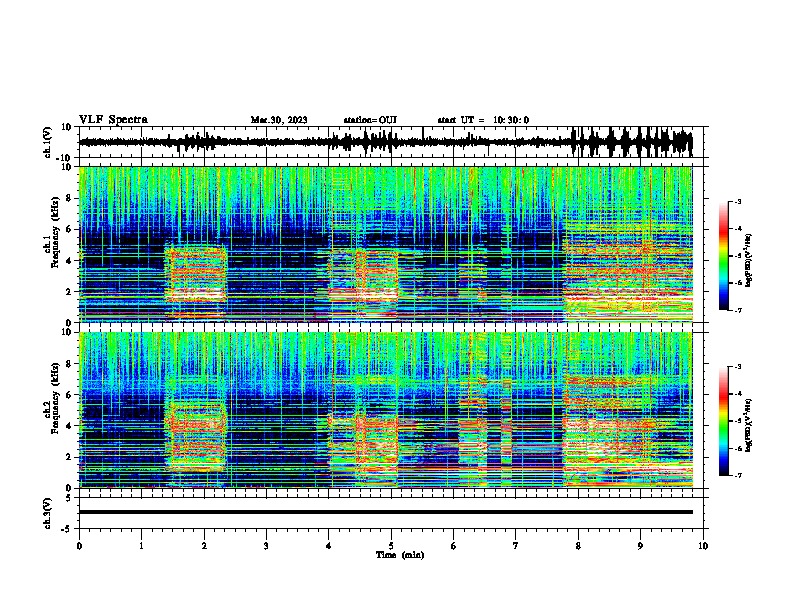Click the log(PSD) label beside ch.1 colorbar
Image resolution: width=792 pixels, height=612 pixels.
(x=748, y=260)
